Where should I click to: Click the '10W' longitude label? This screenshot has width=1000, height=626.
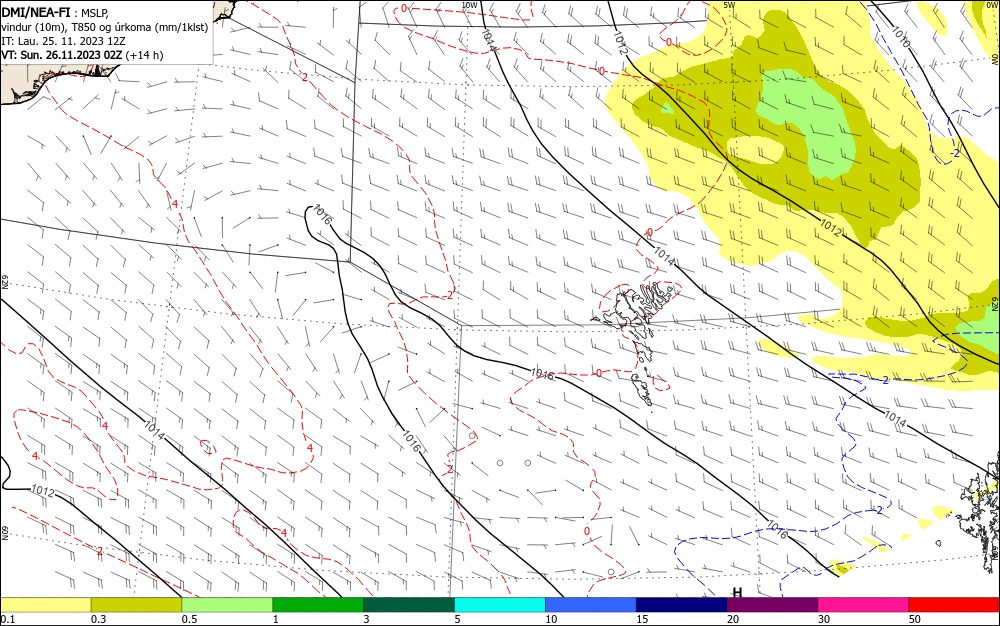469,5
